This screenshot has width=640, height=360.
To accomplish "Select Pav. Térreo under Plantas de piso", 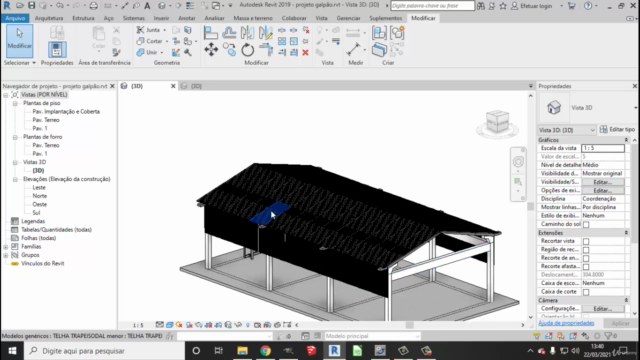I will [x=46, y=120].
